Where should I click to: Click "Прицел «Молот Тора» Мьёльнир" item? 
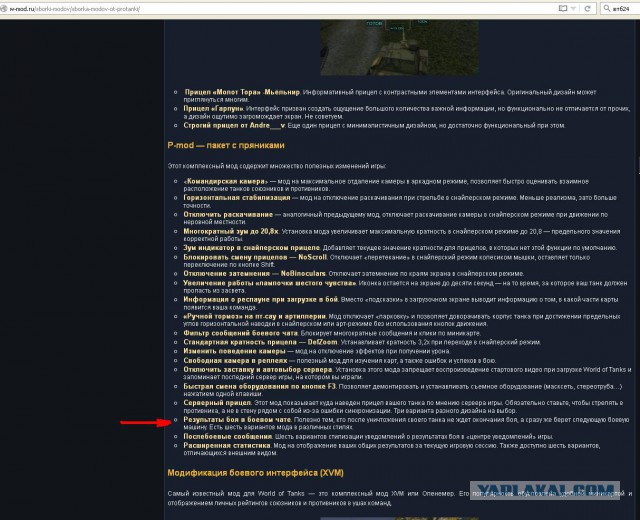coord(242,92)
